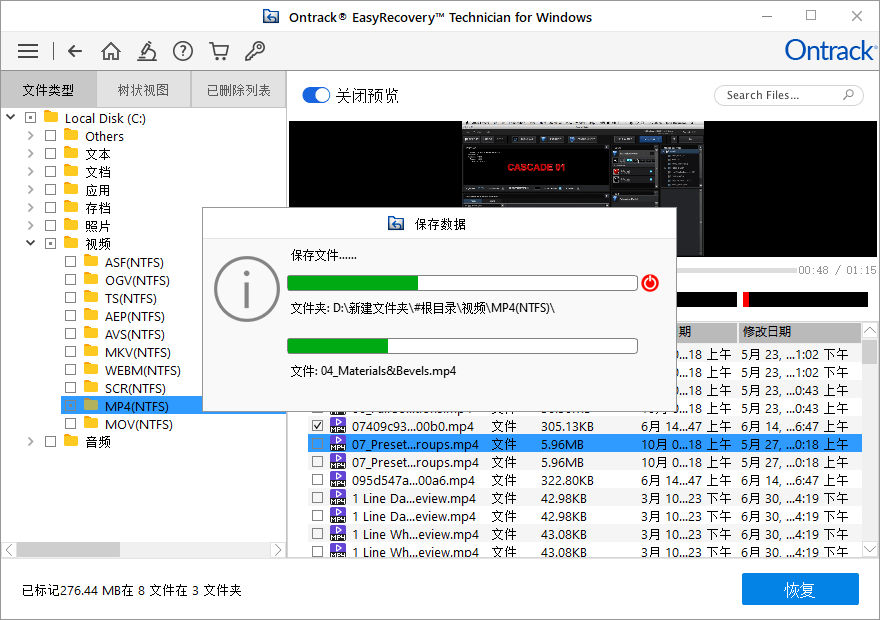This screenshot has width=880, height=620.
Task: Expand the 应用 folder node
Action: (x=30, y=190)
